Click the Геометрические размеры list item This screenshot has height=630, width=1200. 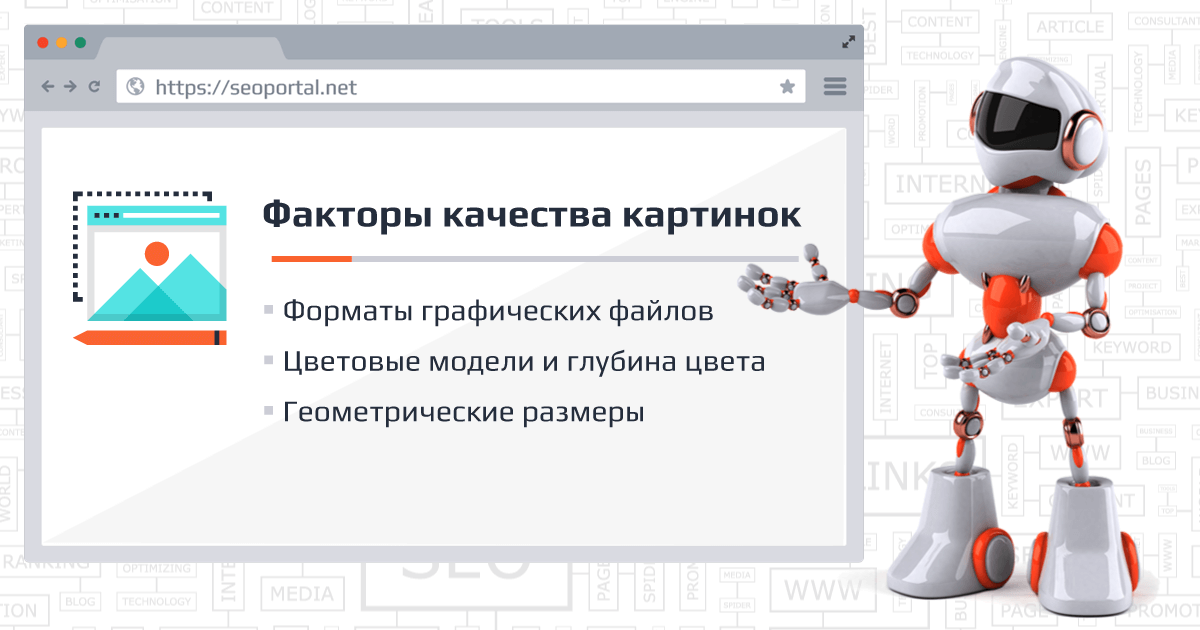[x=463, y=412]
